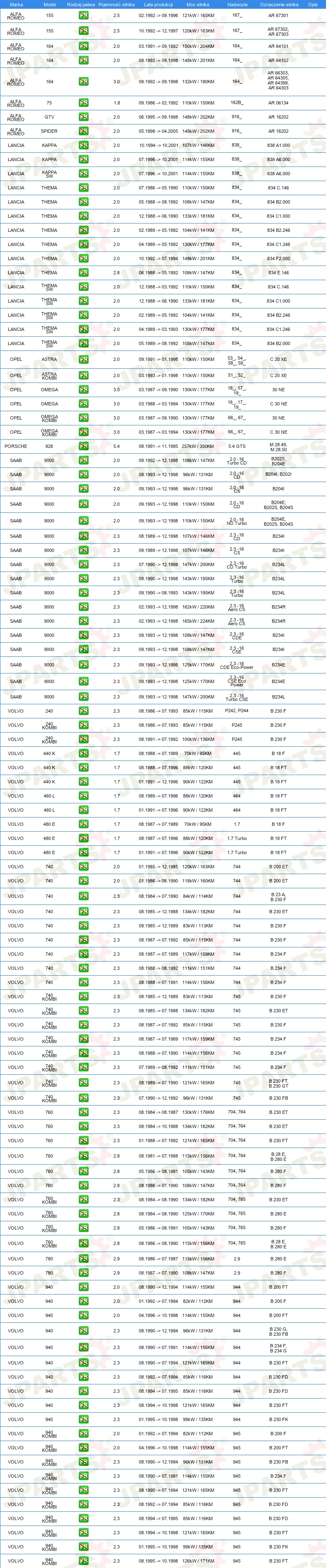Click fuel icon in Volvo 240 P242, P244 row
Screen dimensions: 326x1568
(83, 711)
